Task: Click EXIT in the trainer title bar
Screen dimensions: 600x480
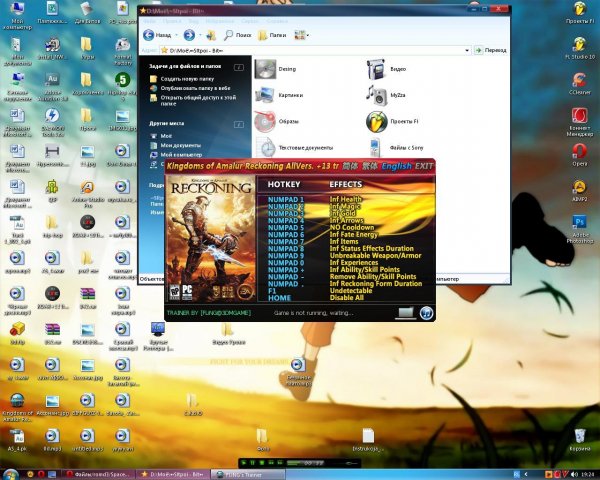Action: tap(424, 166)
